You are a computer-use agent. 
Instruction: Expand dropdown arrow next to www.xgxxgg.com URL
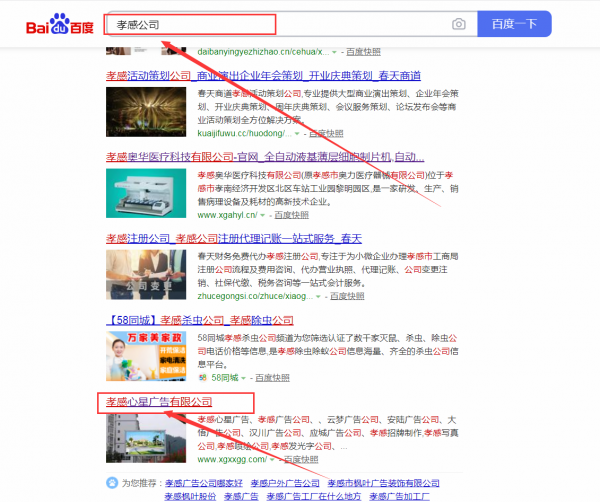(x=273, y=460)
